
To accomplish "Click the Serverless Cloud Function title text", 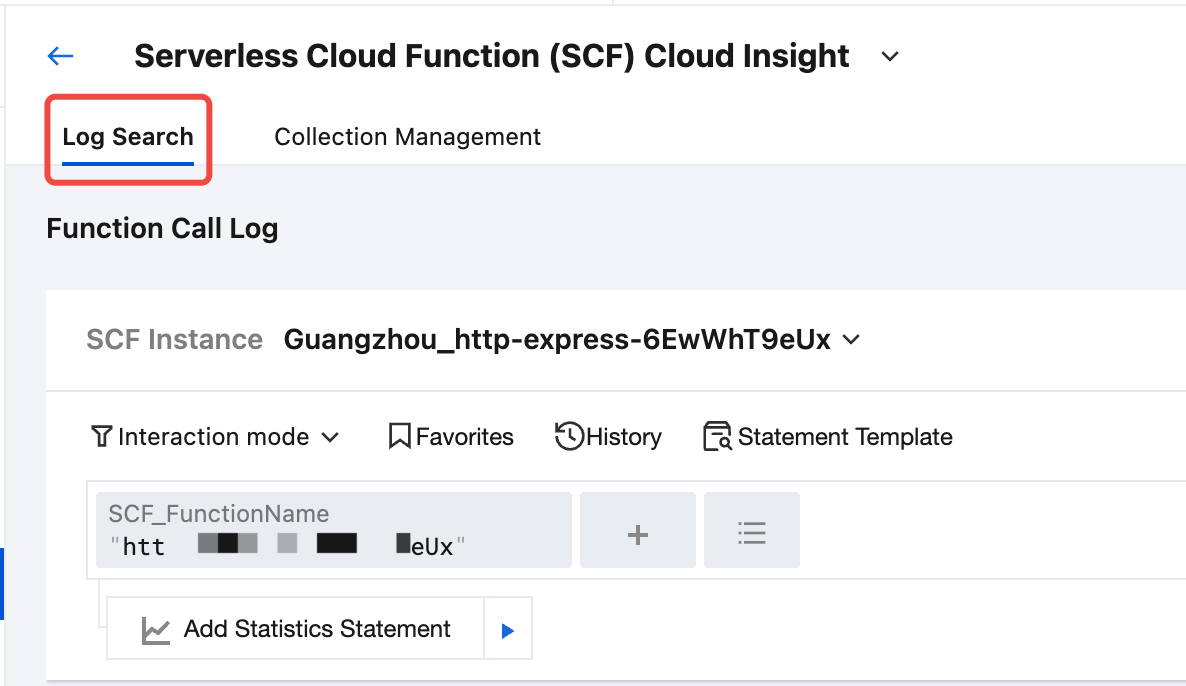I will coord(491,57).
